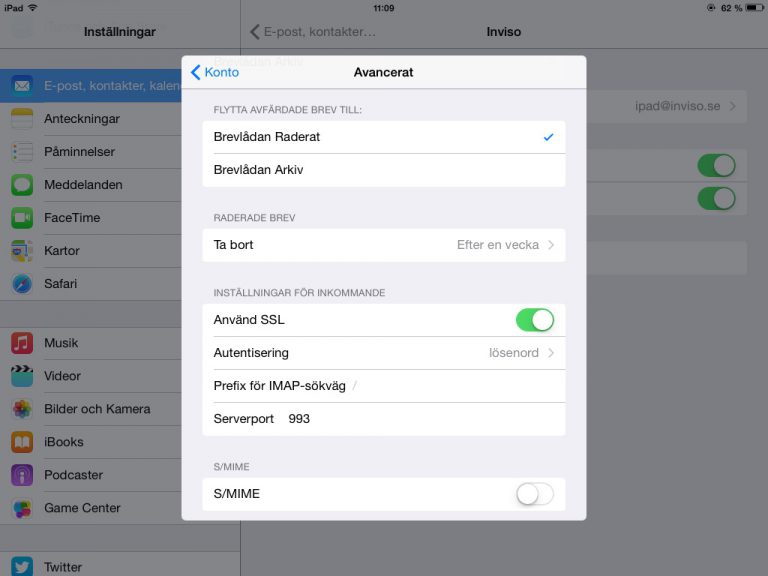The height and width of the screenshot is (576, 768).
Task: Open the Meddelanden messages icon
Action: coord(22,185)
